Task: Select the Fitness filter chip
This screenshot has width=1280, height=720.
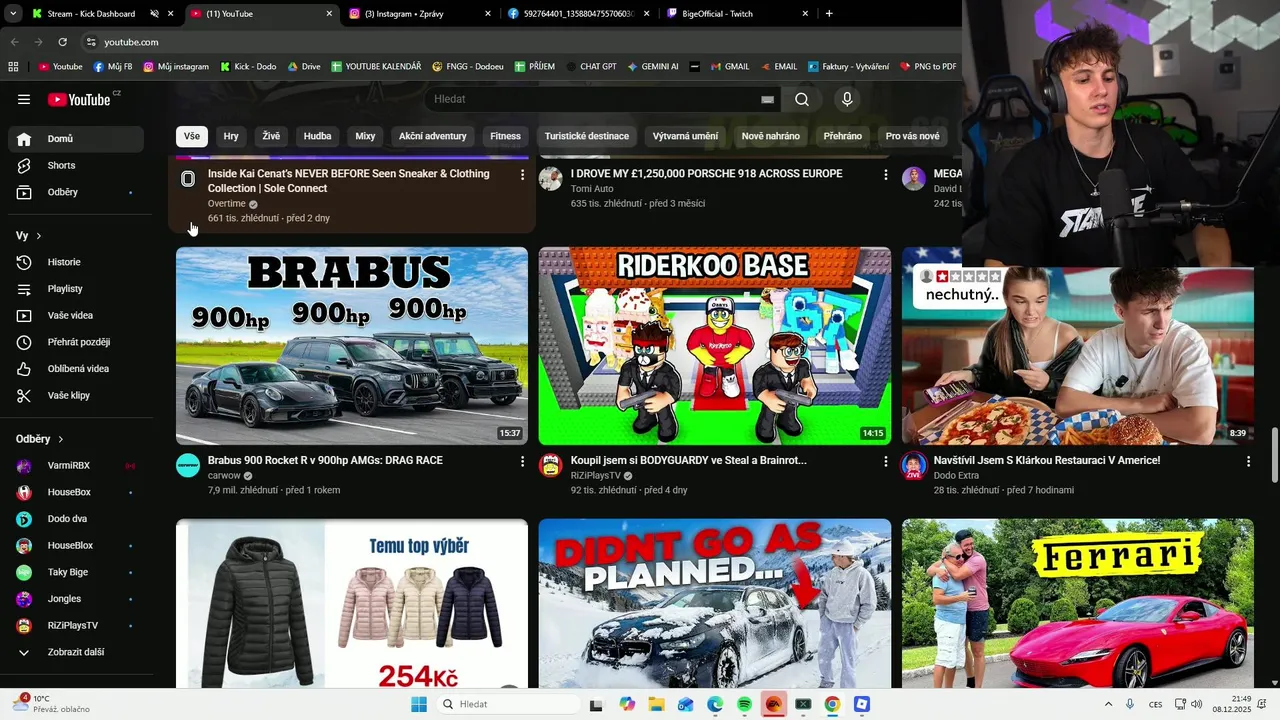Action: coord(505,136)
